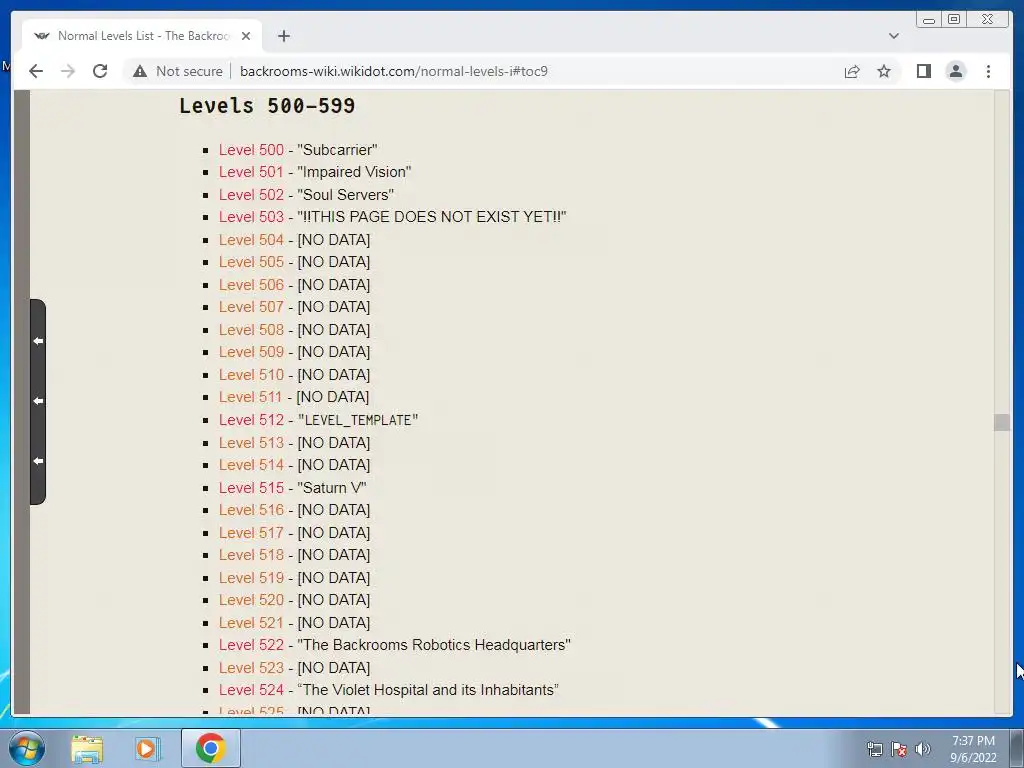Screen dimensions: 1024x768
Task: Open the Level 514 link
Action: tap(251, 465)
